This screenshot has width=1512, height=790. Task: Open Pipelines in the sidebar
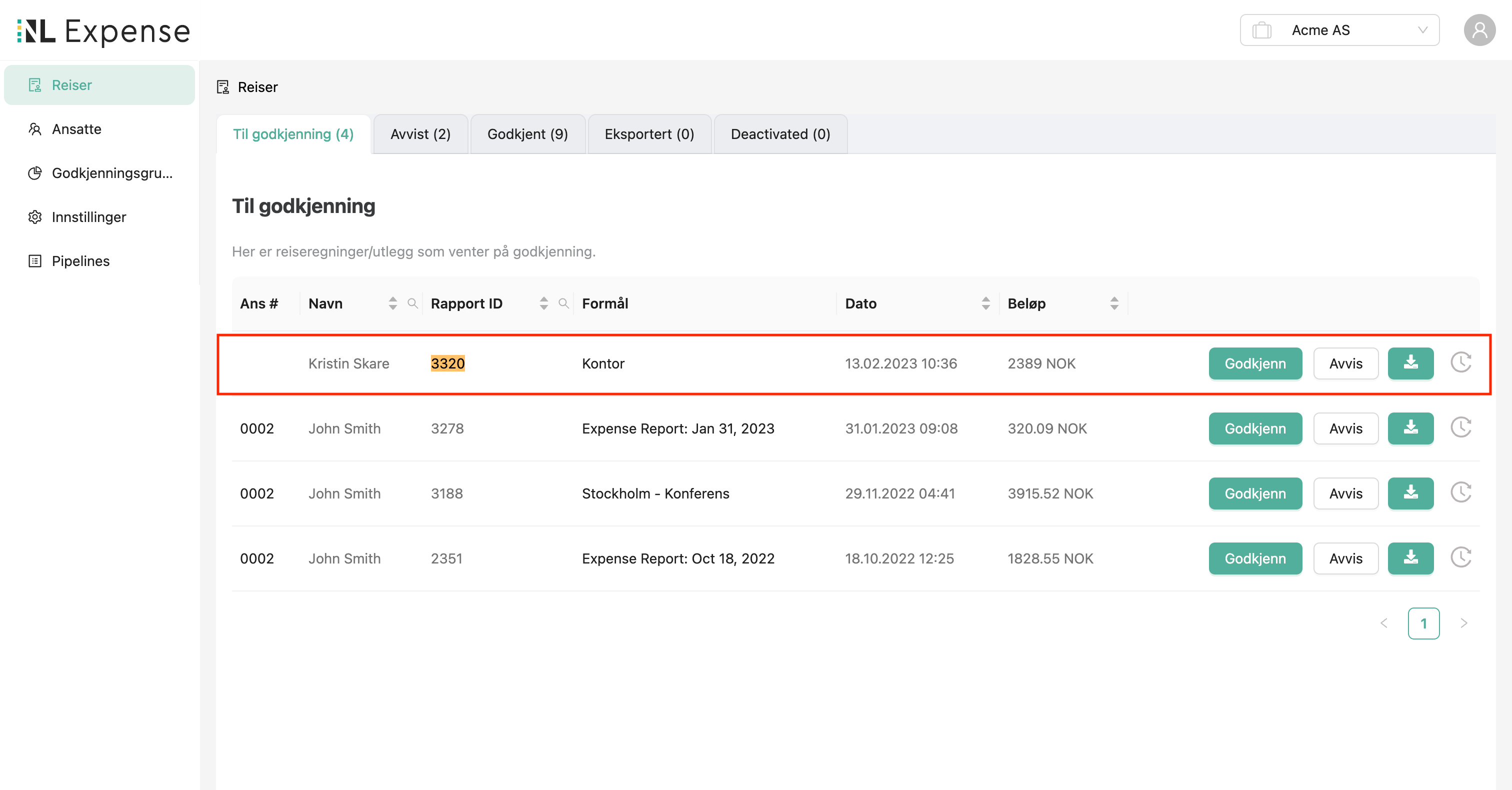pos(80,261)
